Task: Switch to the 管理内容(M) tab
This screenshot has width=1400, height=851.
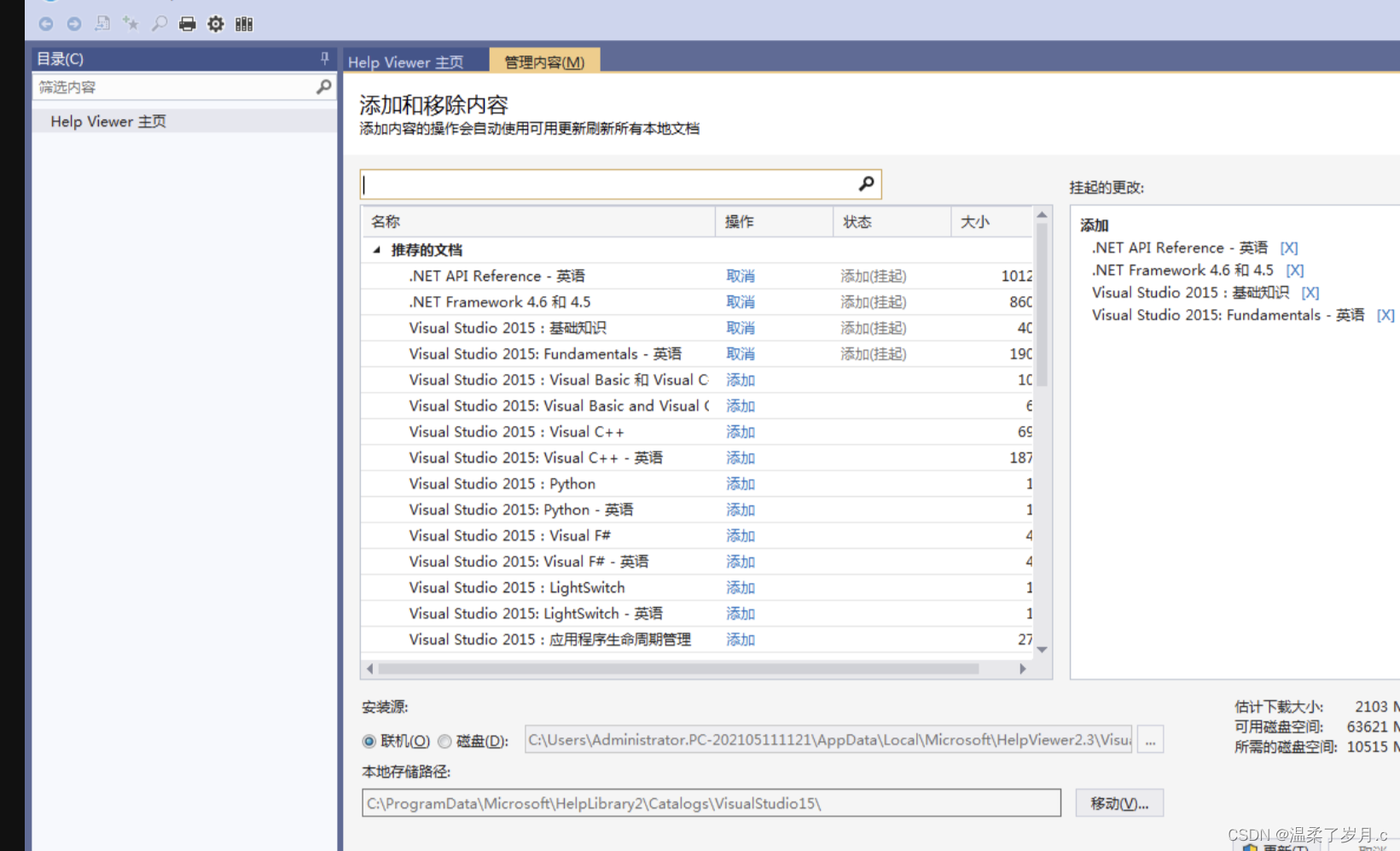Action: point(543,61)
